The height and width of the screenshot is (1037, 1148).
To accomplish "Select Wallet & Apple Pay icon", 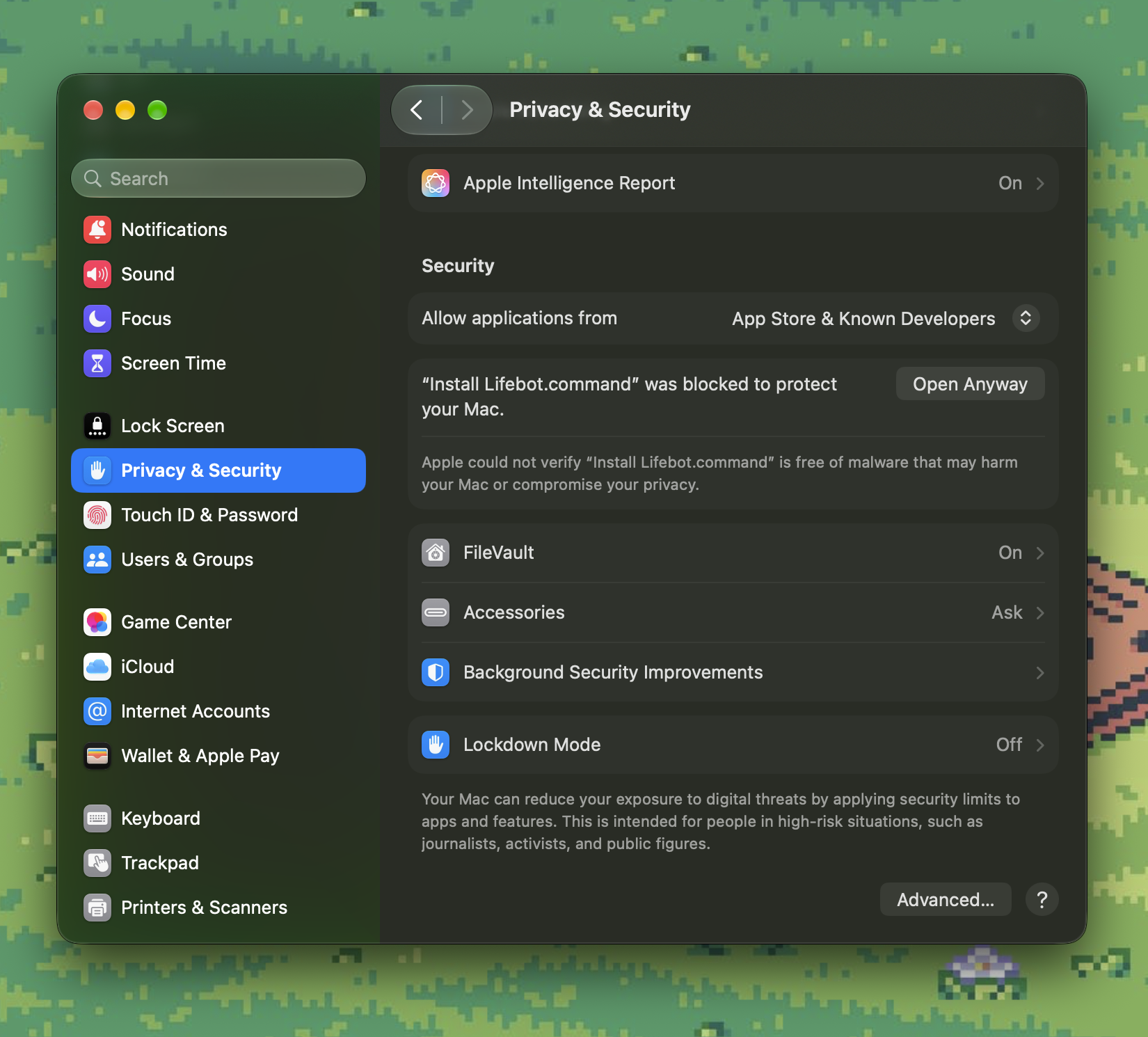I will pyautogui.click(x=97, y=756).
